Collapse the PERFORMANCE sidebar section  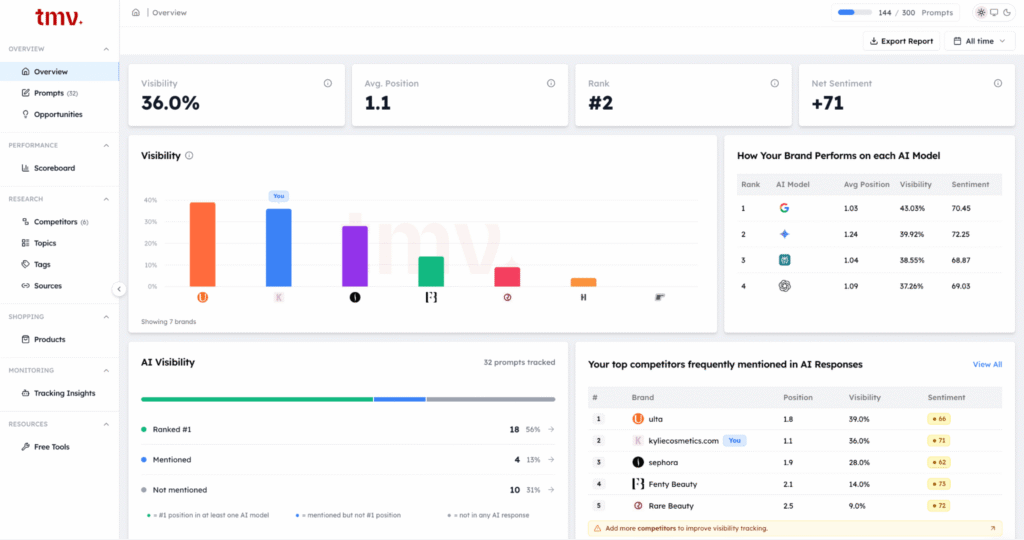click(106, 145)
